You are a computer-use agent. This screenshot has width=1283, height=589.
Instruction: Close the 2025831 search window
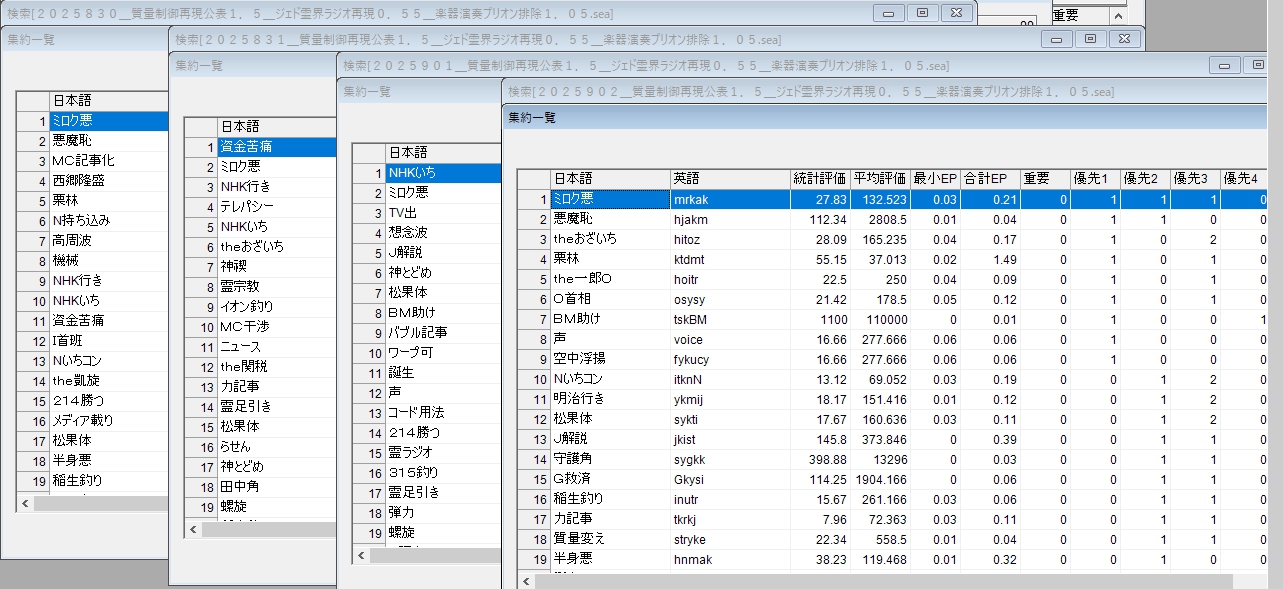coord(1124,39)
